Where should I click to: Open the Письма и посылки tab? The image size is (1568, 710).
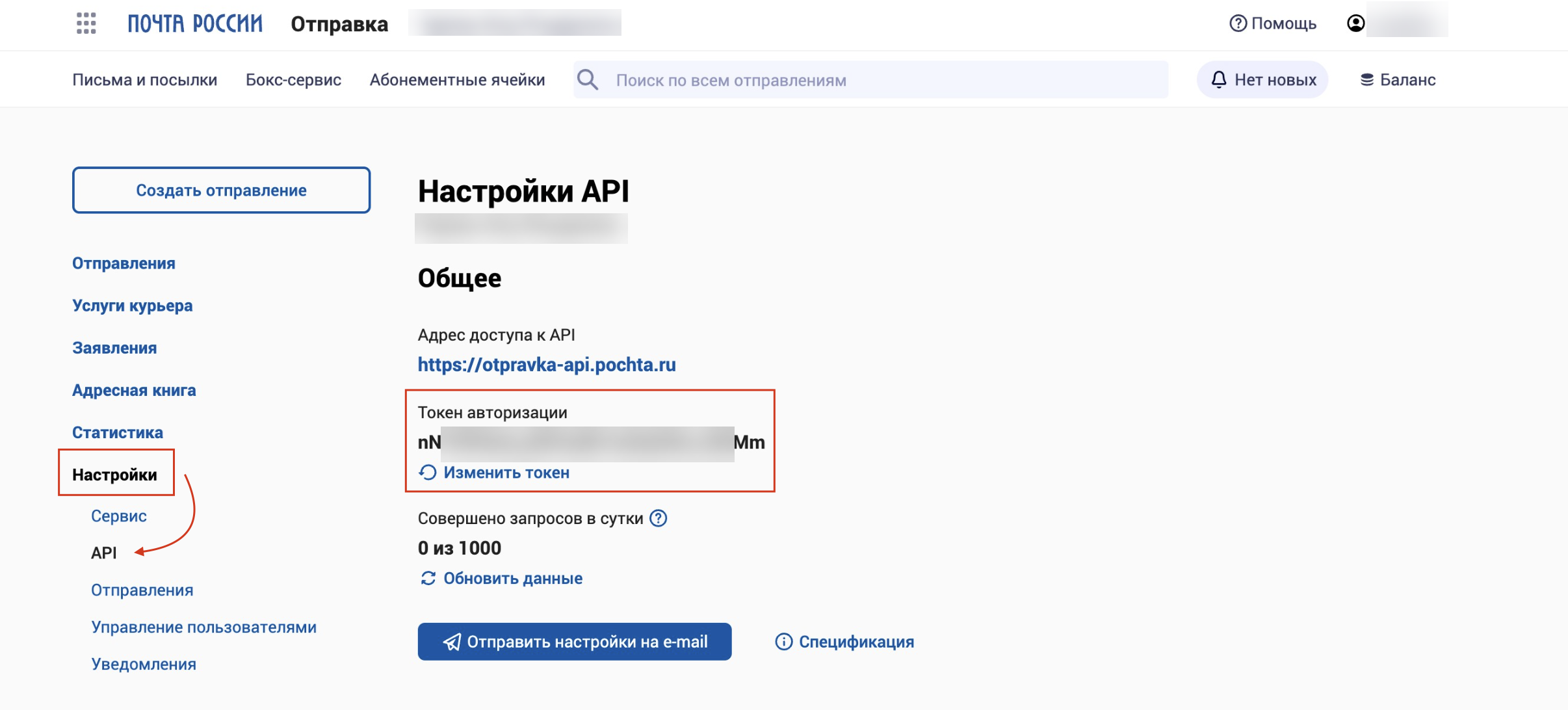pos(144,80)
